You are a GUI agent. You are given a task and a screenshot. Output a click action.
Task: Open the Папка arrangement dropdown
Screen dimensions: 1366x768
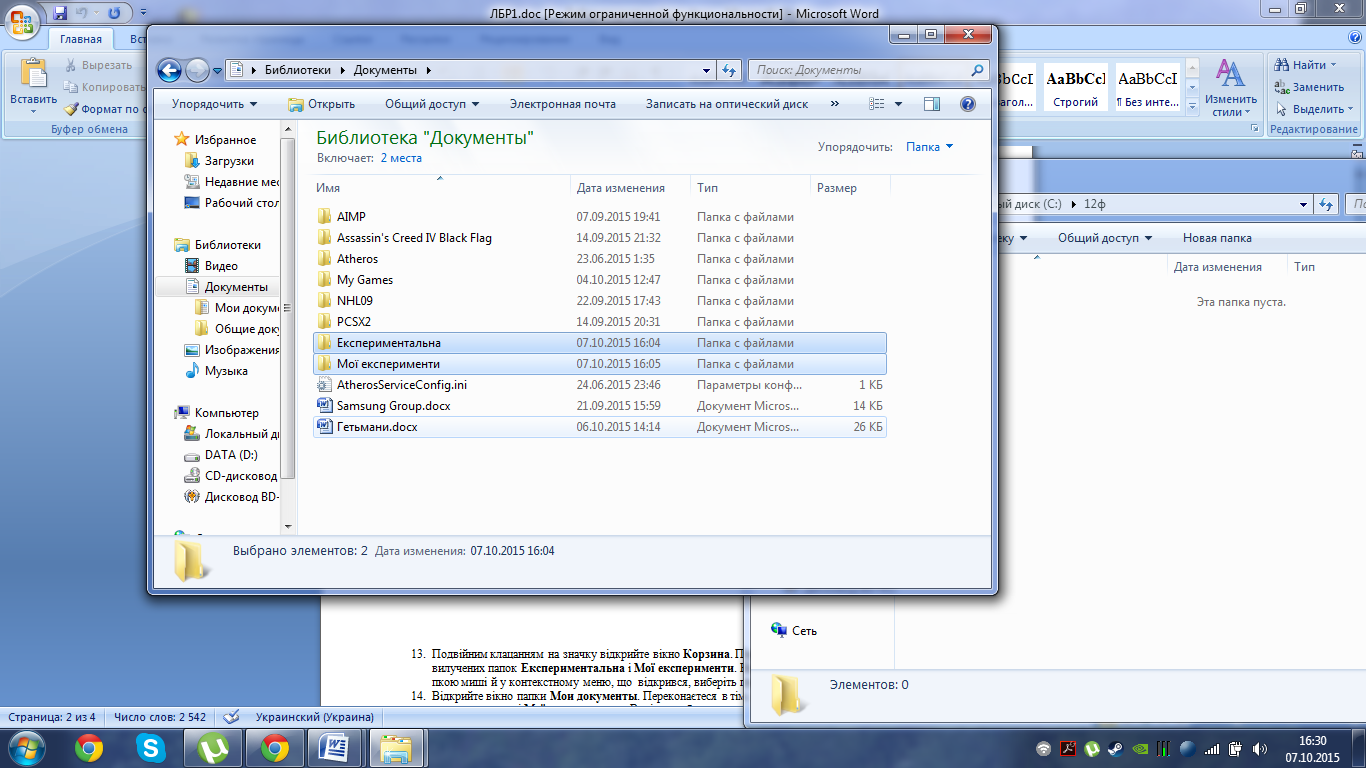pos(929,147)
